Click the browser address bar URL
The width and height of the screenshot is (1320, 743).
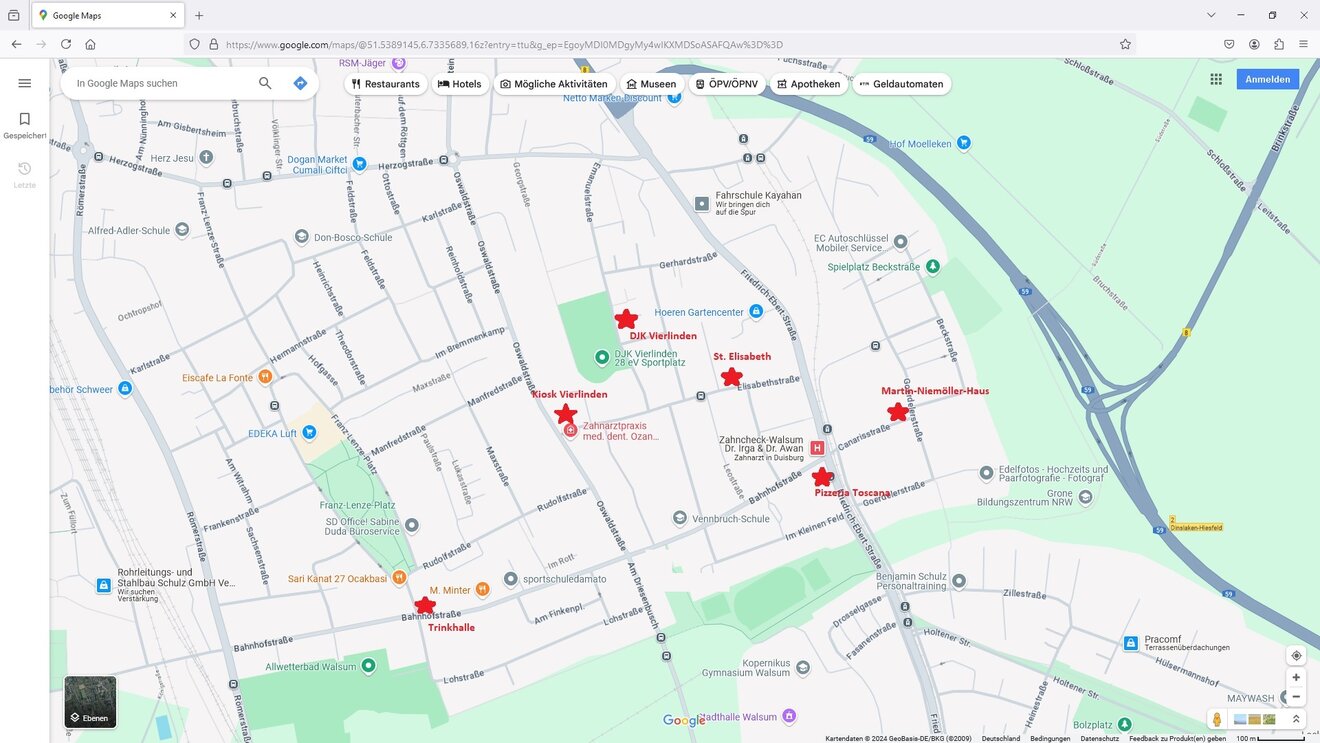pos(504,44)
